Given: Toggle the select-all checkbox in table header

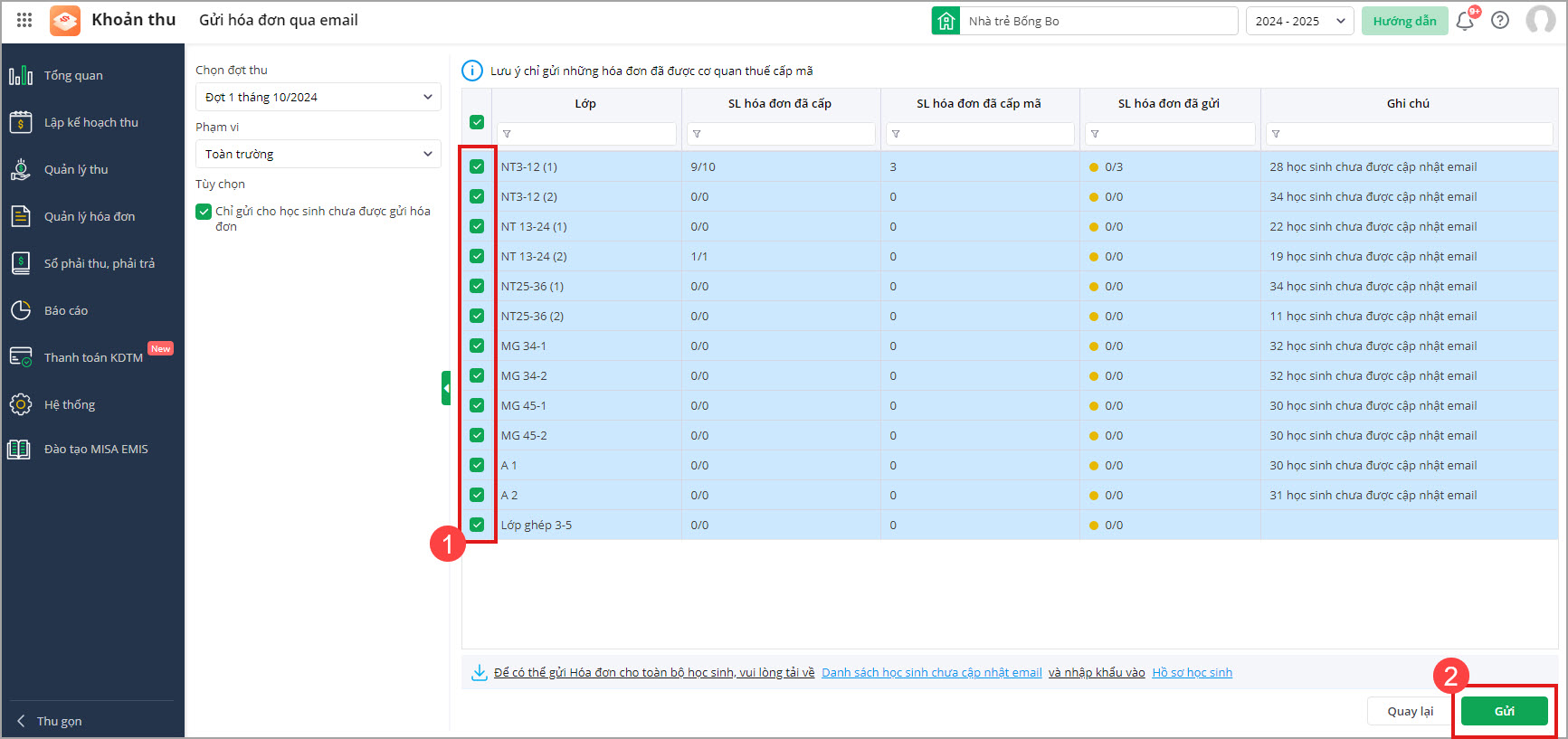Looking at the screenshot, I should tap(477, 122).
